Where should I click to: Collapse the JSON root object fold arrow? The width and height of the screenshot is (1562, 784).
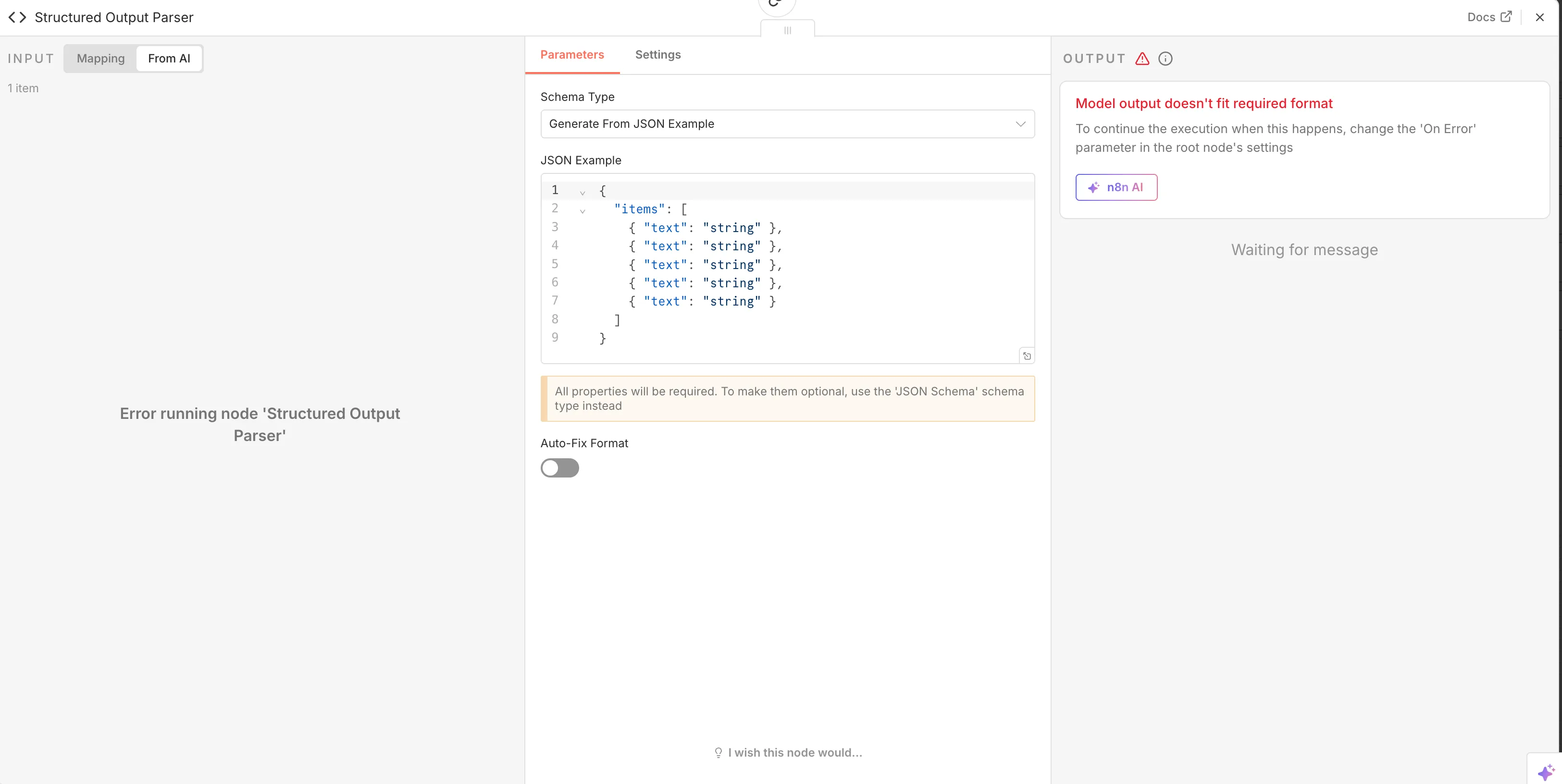click(x=582, y=193)
